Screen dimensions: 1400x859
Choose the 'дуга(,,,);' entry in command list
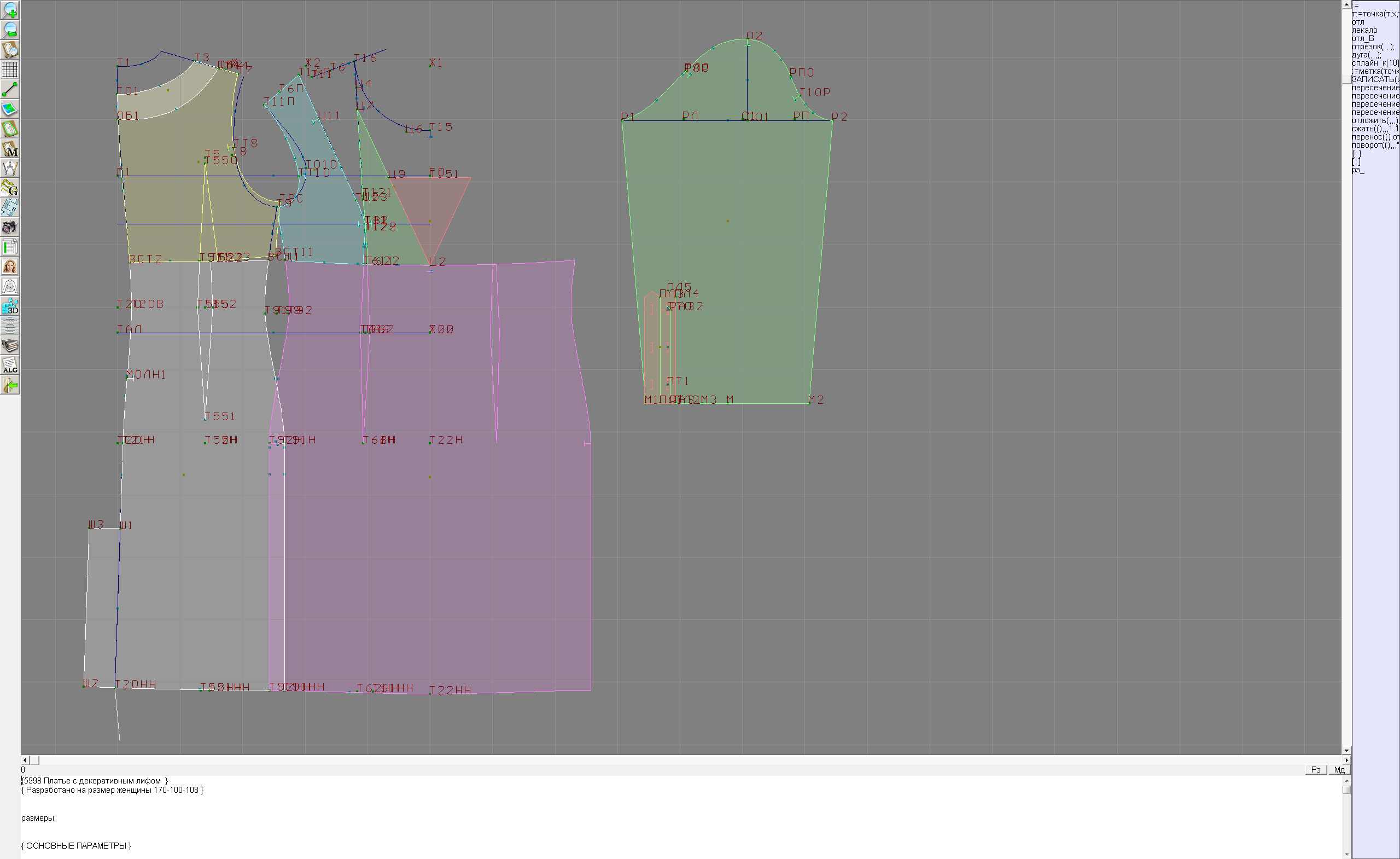click(x=1366, y=55)
